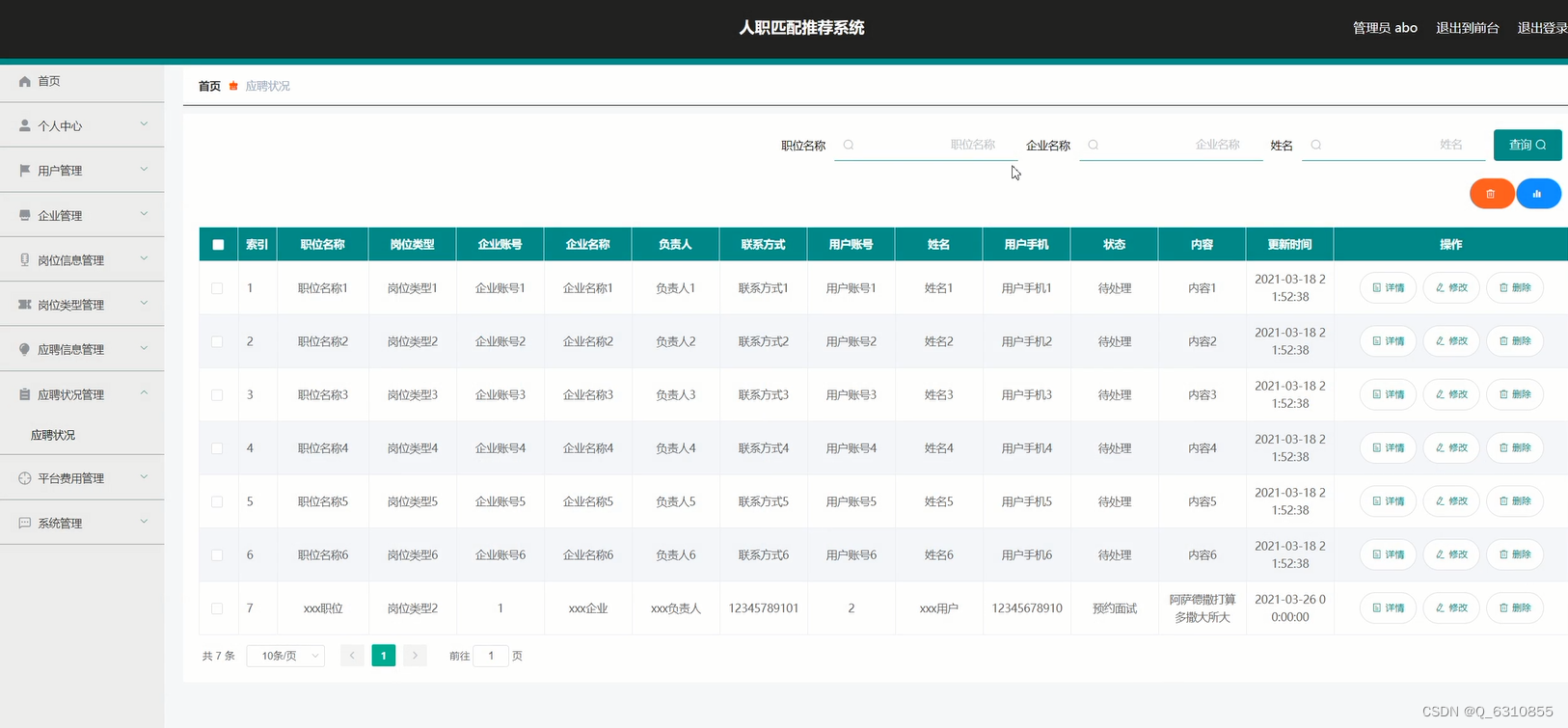
Task: Click the flag icon next to 用户管理
Action: point(25,170)
